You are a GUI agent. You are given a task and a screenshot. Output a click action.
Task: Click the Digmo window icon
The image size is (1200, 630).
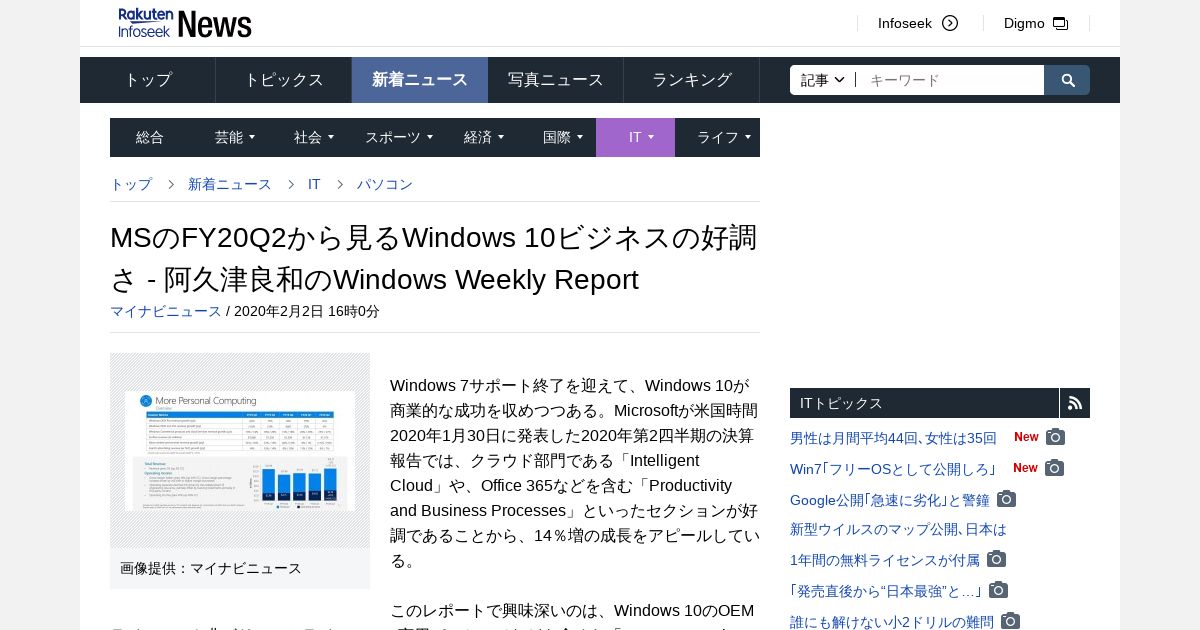(1061, 23)
